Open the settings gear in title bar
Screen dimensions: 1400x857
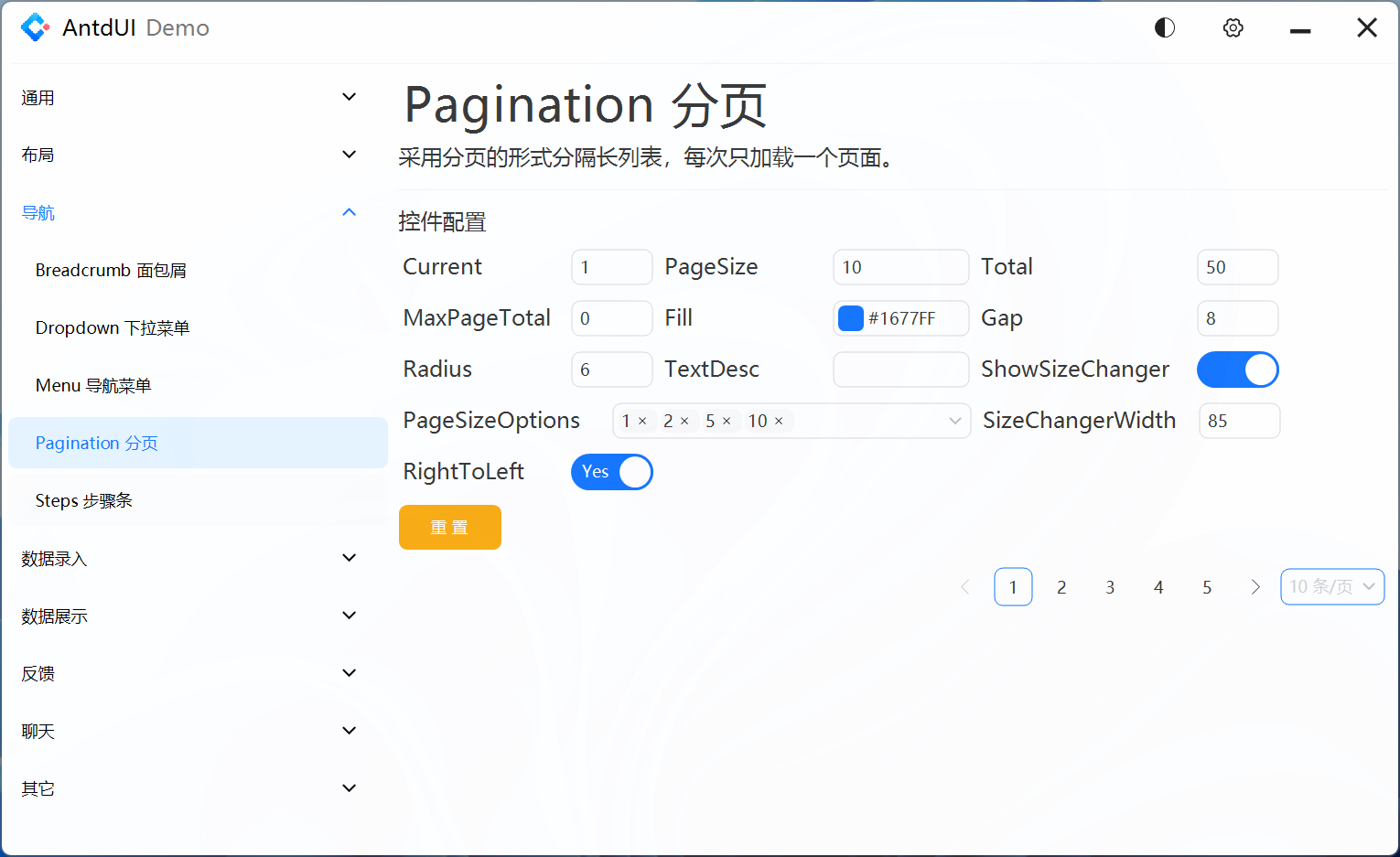click(1233, 27)
